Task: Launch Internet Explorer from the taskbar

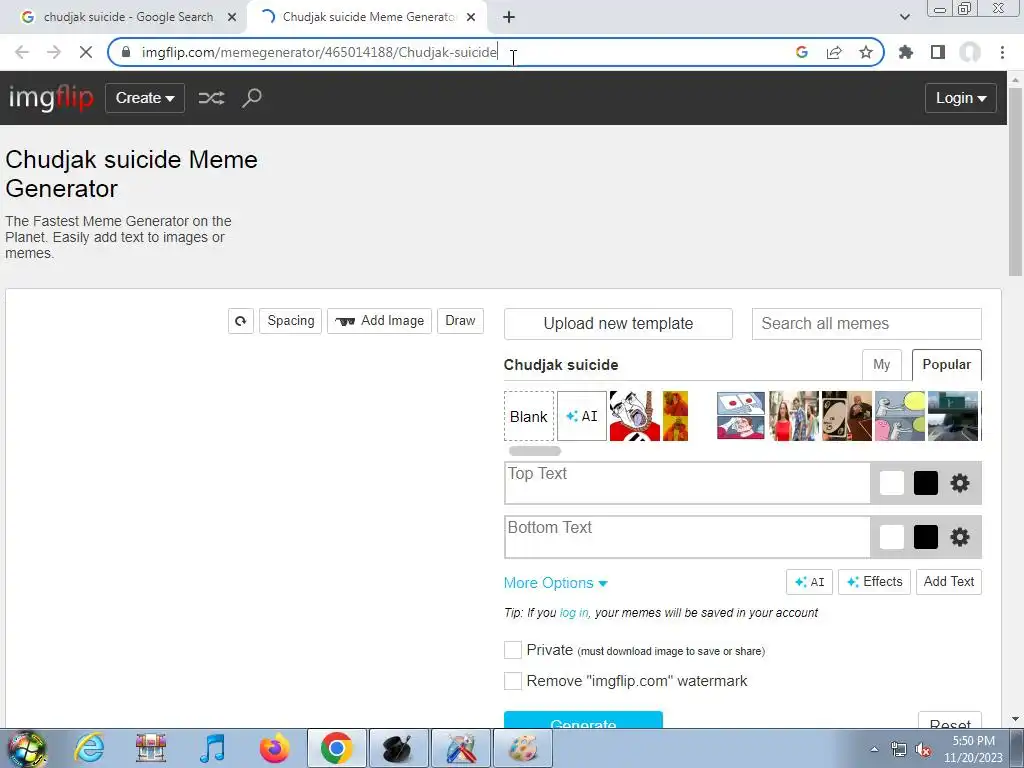Action: point(89,748)
